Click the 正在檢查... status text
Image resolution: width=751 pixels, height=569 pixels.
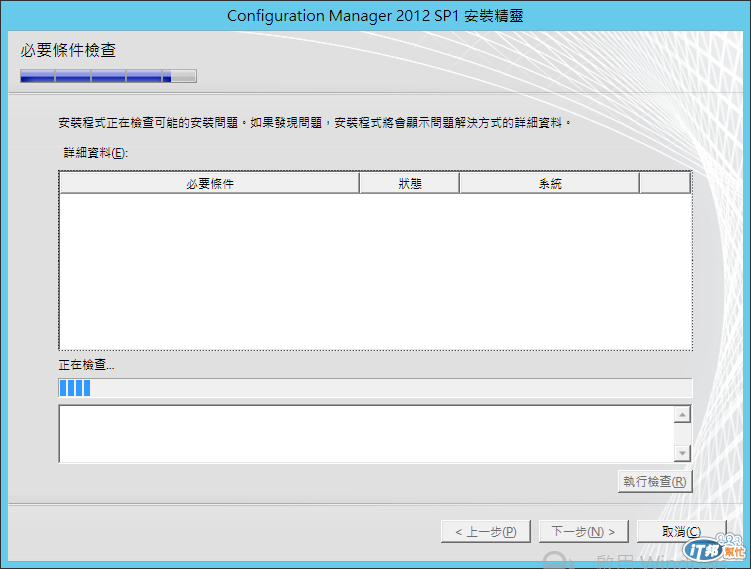(x=86, y=365)
